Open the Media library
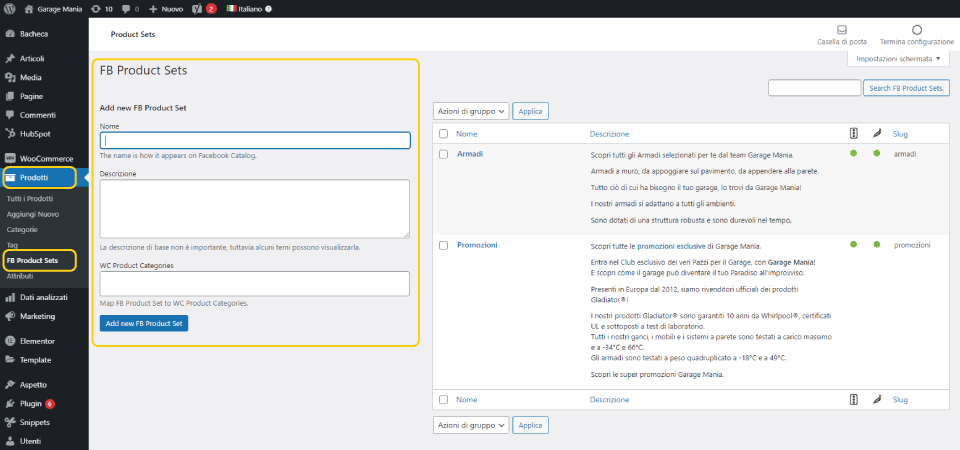960x450 pixels. pos(31,78)
